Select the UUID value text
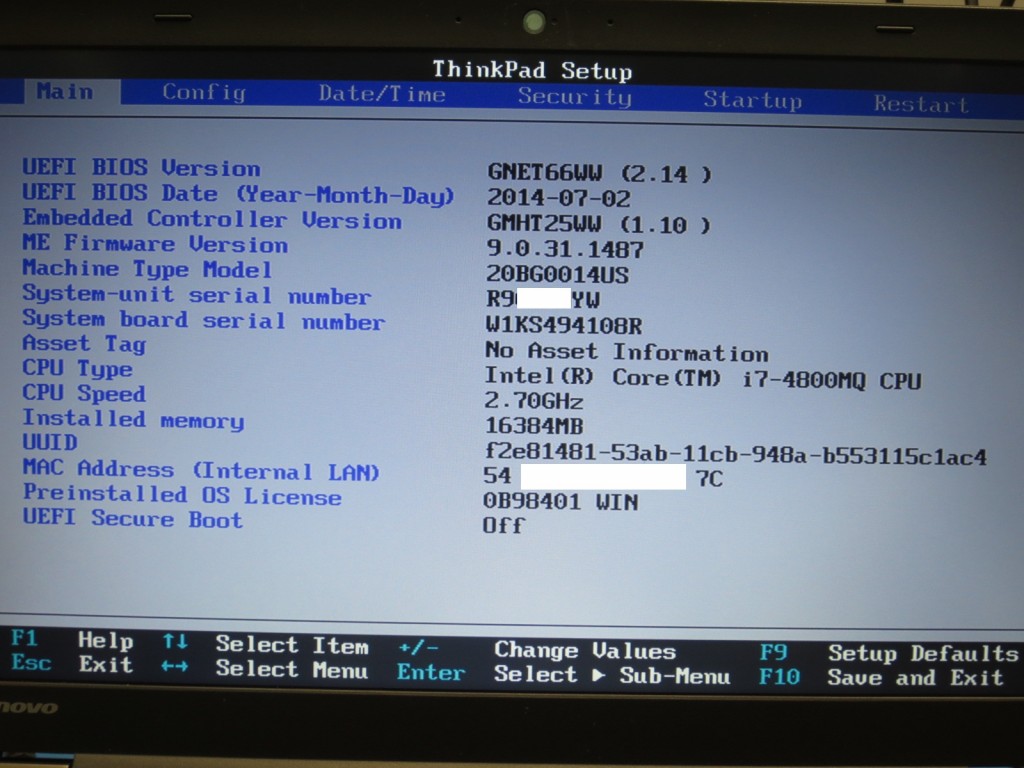This screenshot has height=768, width=1024. pyautogui.click(x=735, y=456)
